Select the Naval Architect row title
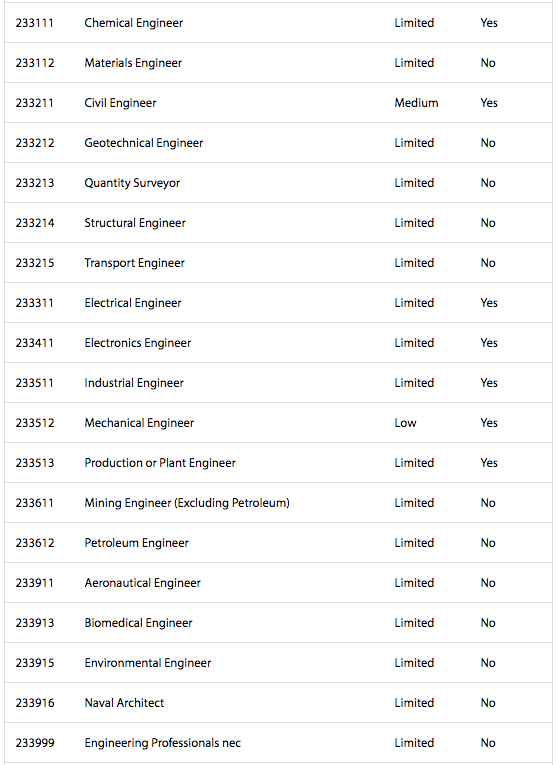558x765 pixels. (x=124, y=703)
